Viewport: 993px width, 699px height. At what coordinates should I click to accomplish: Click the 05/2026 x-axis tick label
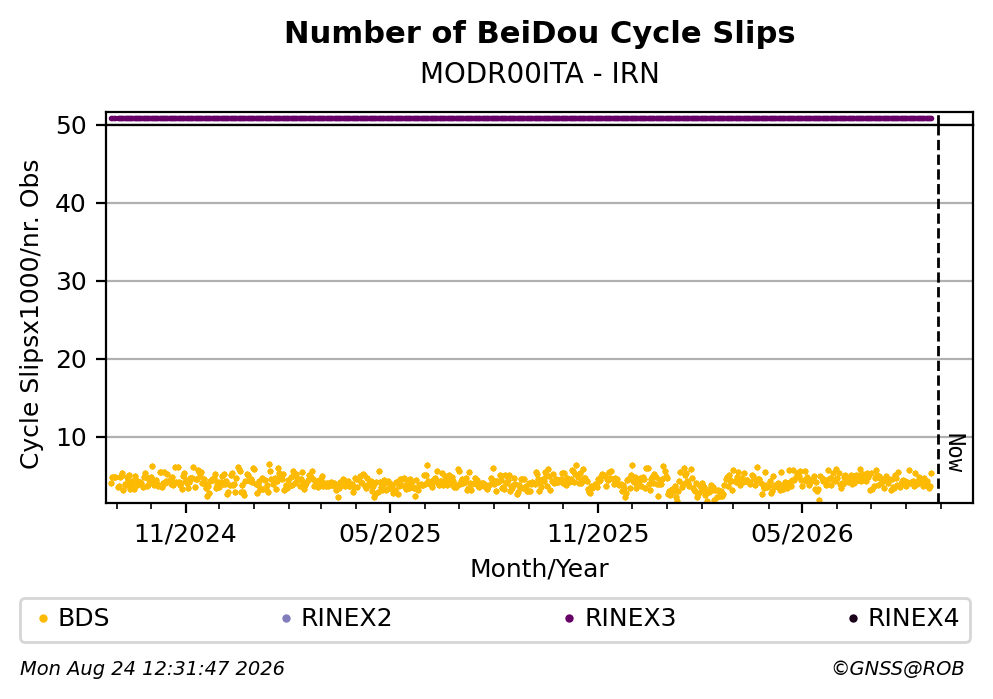pyautogui.click(x=802, y=534)
